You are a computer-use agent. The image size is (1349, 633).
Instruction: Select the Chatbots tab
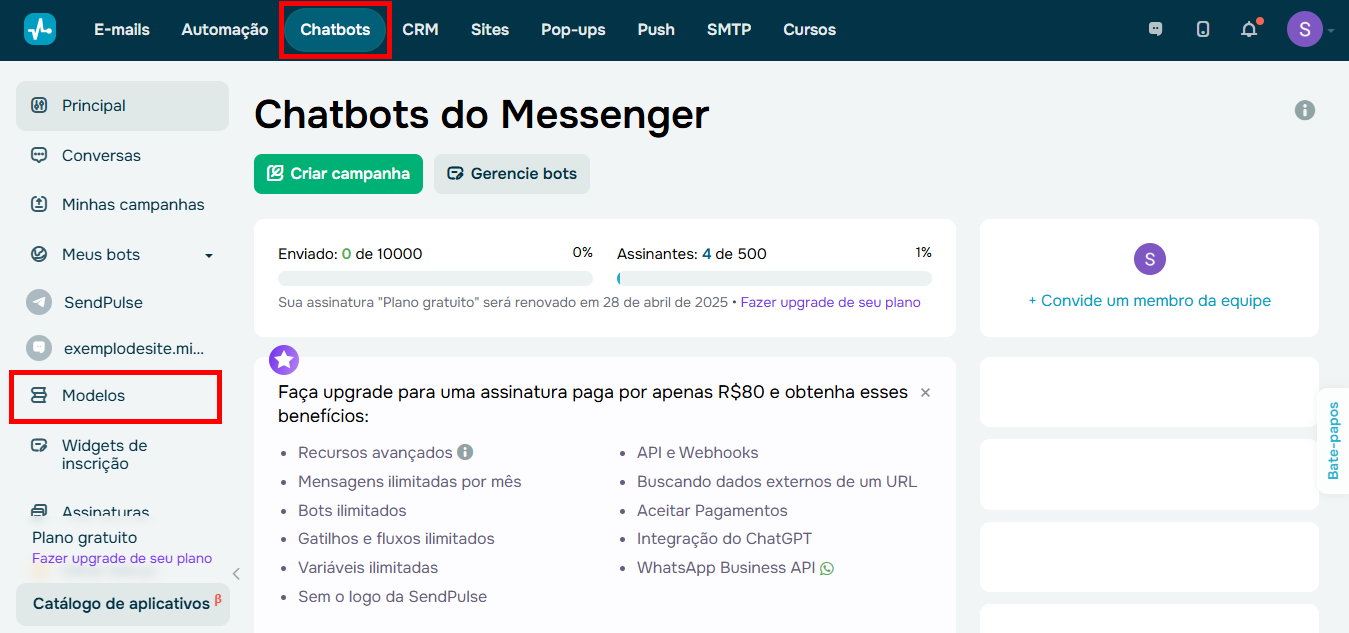point(335,30)
